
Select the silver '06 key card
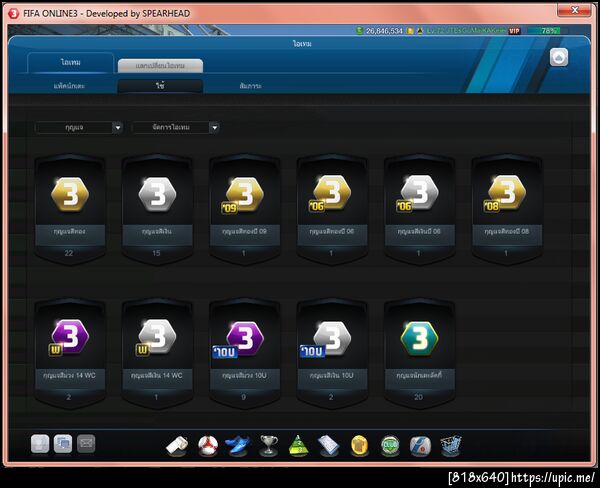[419, 209]
